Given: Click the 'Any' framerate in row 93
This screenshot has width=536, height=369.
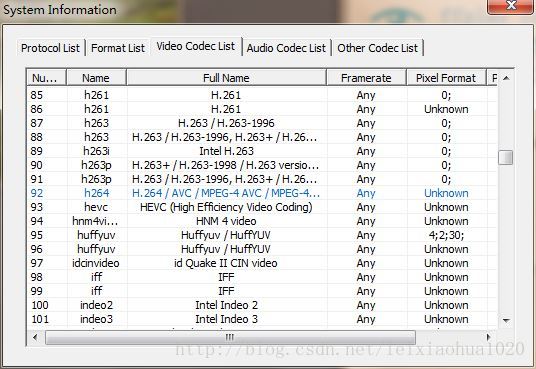Looking at the screenshot, I should [366, 208].
